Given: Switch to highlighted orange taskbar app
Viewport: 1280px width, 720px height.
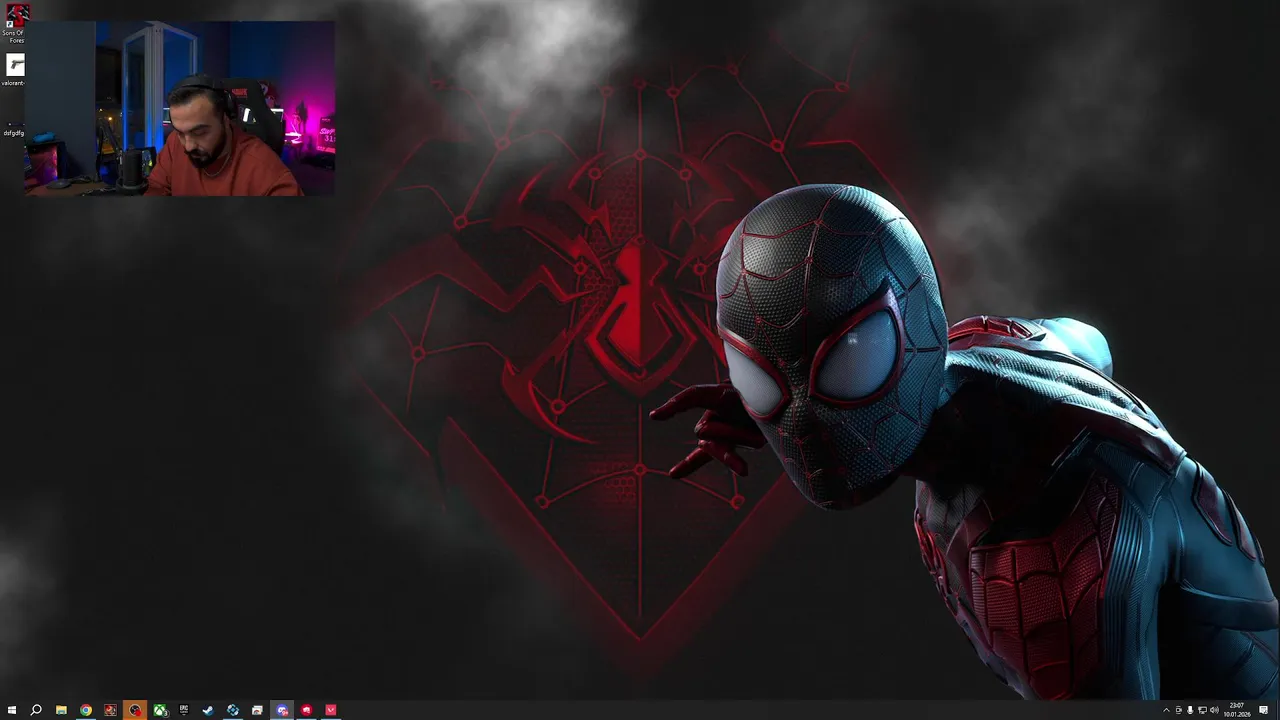Looking at the screenshot, I should tap(135, 710).
